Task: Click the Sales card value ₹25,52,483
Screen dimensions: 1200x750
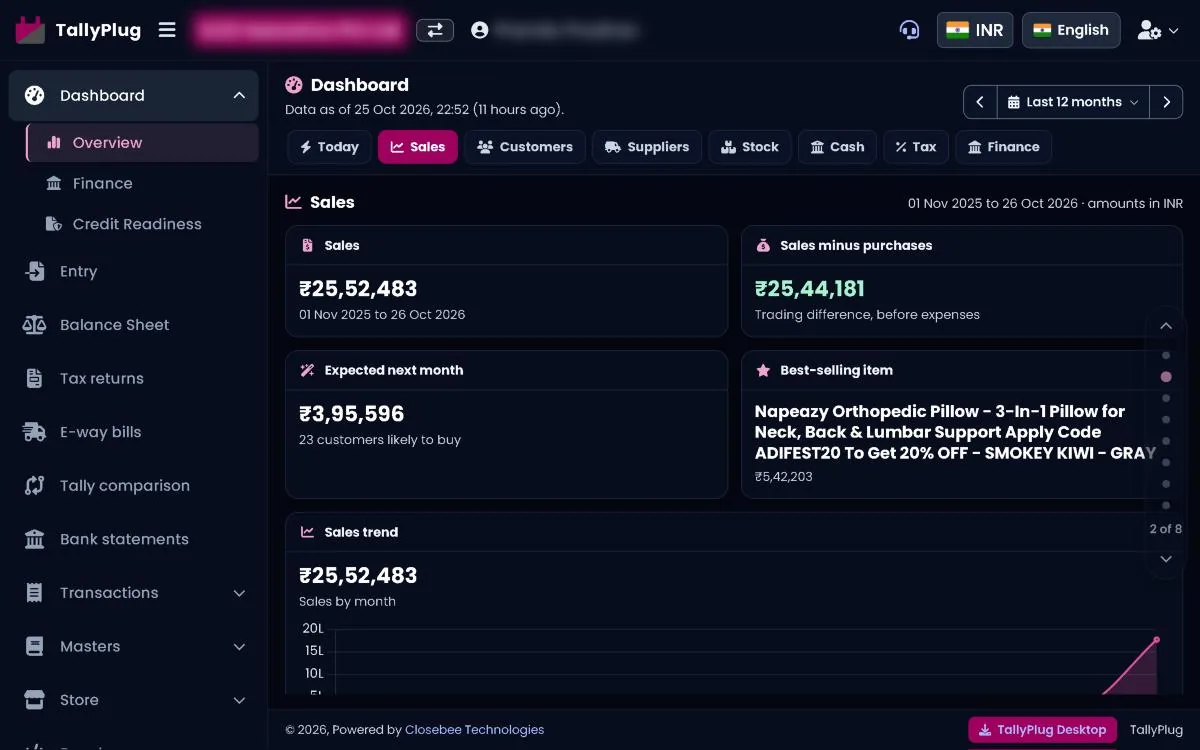Action: point(358,289)
